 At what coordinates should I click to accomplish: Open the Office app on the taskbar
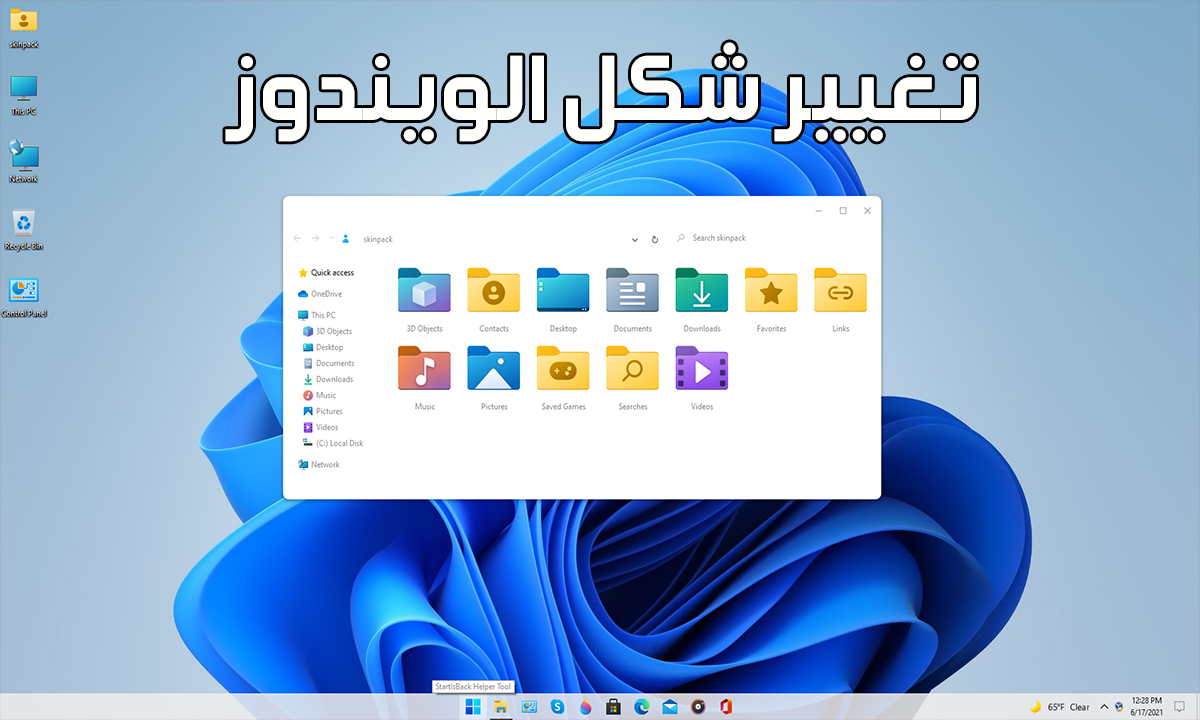click(727, 707)
